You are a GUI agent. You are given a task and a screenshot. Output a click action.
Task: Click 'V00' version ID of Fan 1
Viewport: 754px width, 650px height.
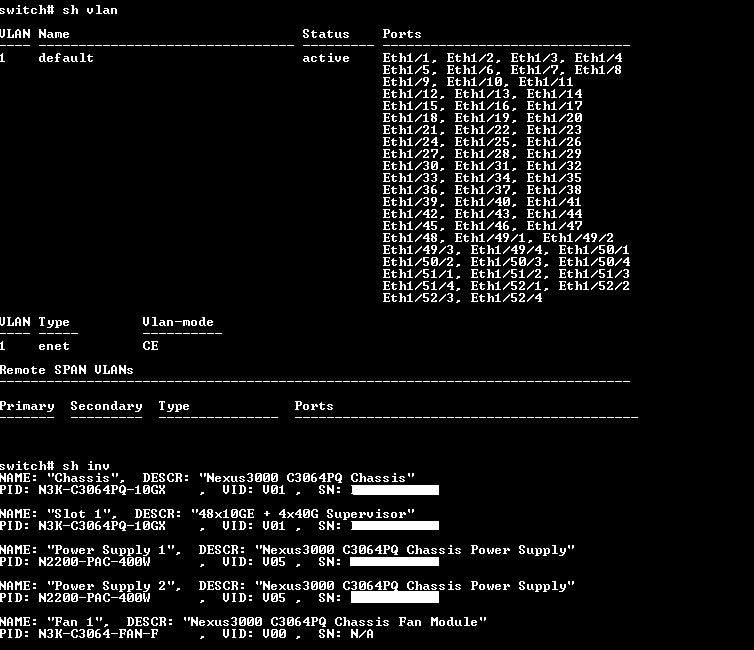point(274,634)
